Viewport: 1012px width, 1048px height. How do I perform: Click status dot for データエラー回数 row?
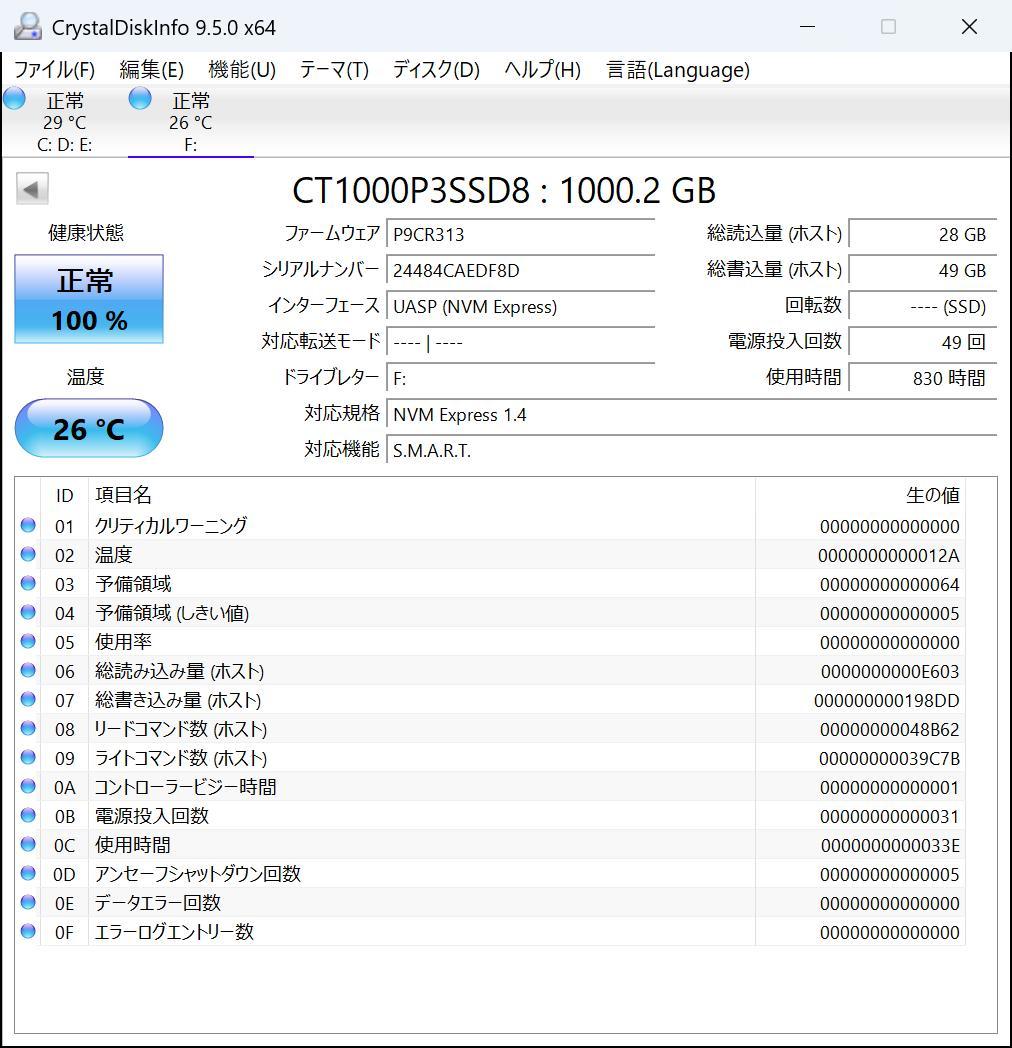tap(28, 902)
